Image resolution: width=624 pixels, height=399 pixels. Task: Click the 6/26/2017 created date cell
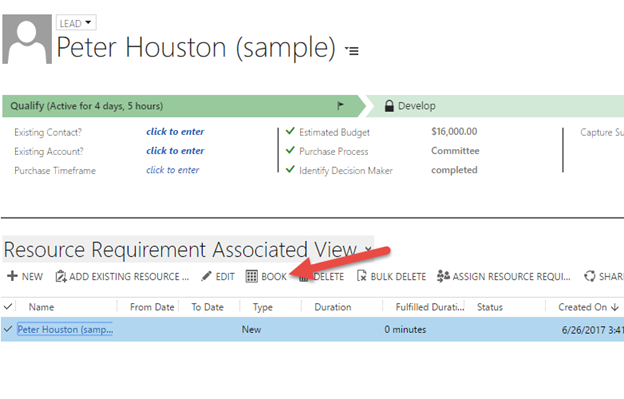[593, 330]
